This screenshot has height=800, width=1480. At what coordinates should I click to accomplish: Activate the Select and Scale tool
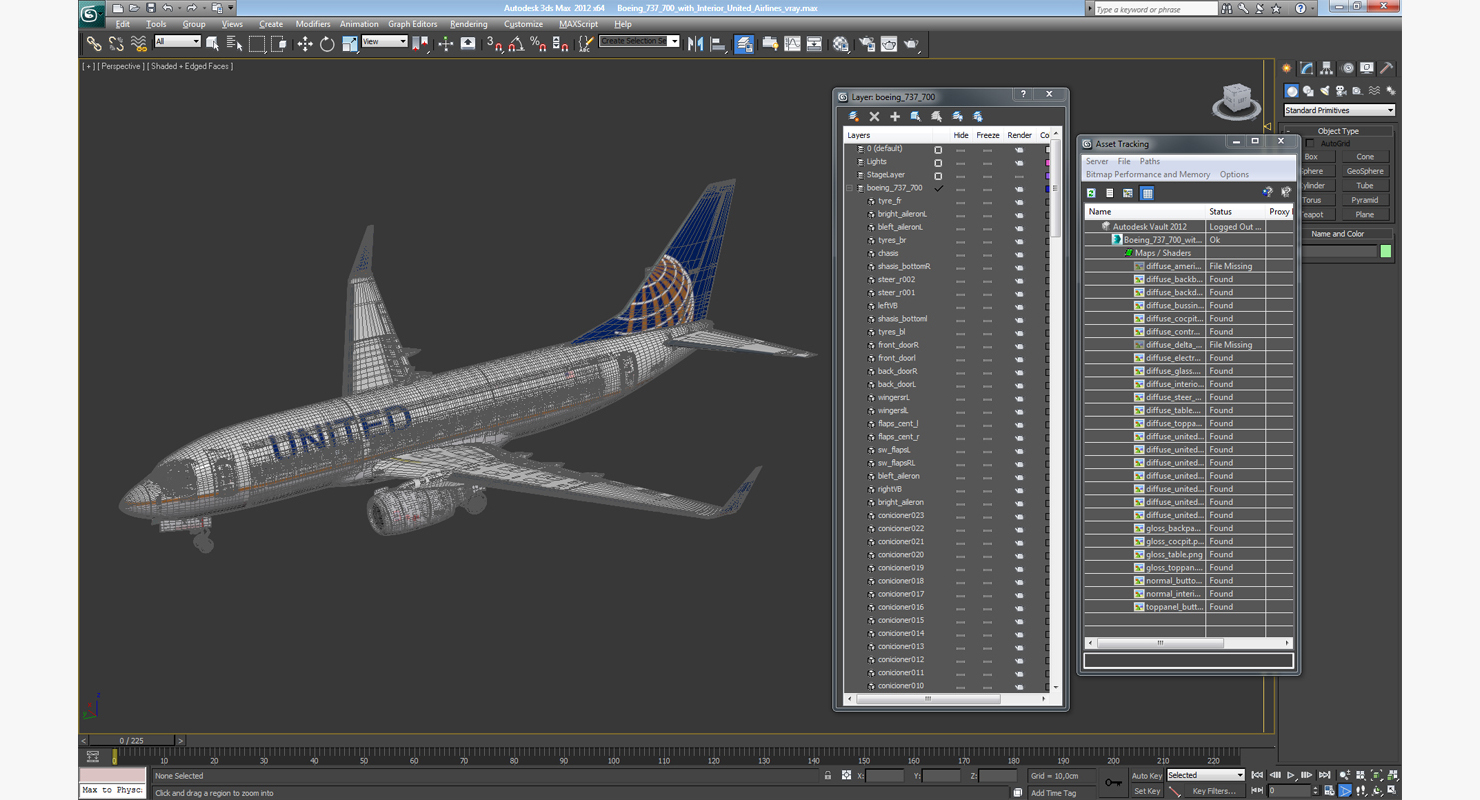(x=349, y=43)
